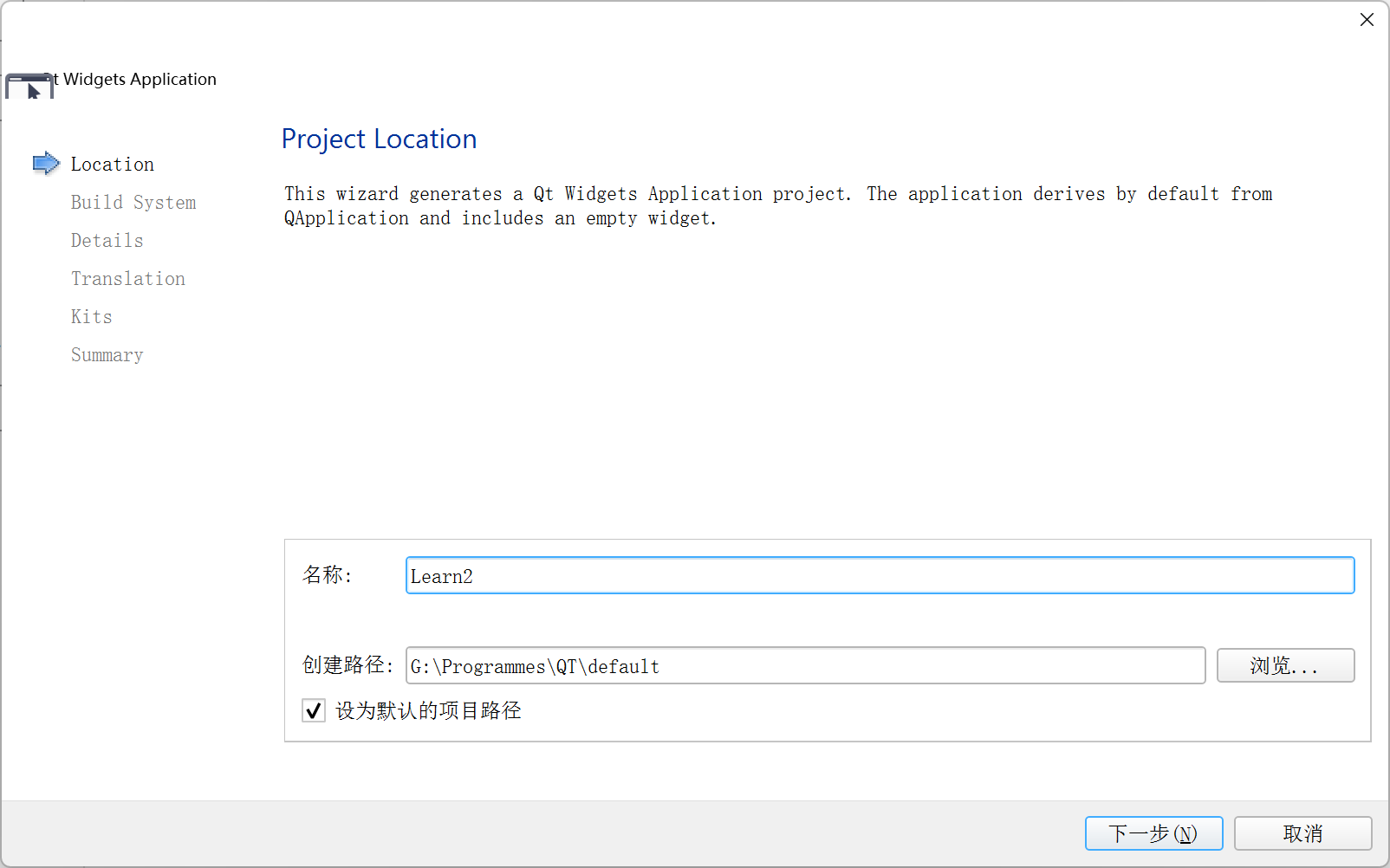Viewport: 1390px width, 868px height.
Task: Select the Details step
Action: pos(107,240)
